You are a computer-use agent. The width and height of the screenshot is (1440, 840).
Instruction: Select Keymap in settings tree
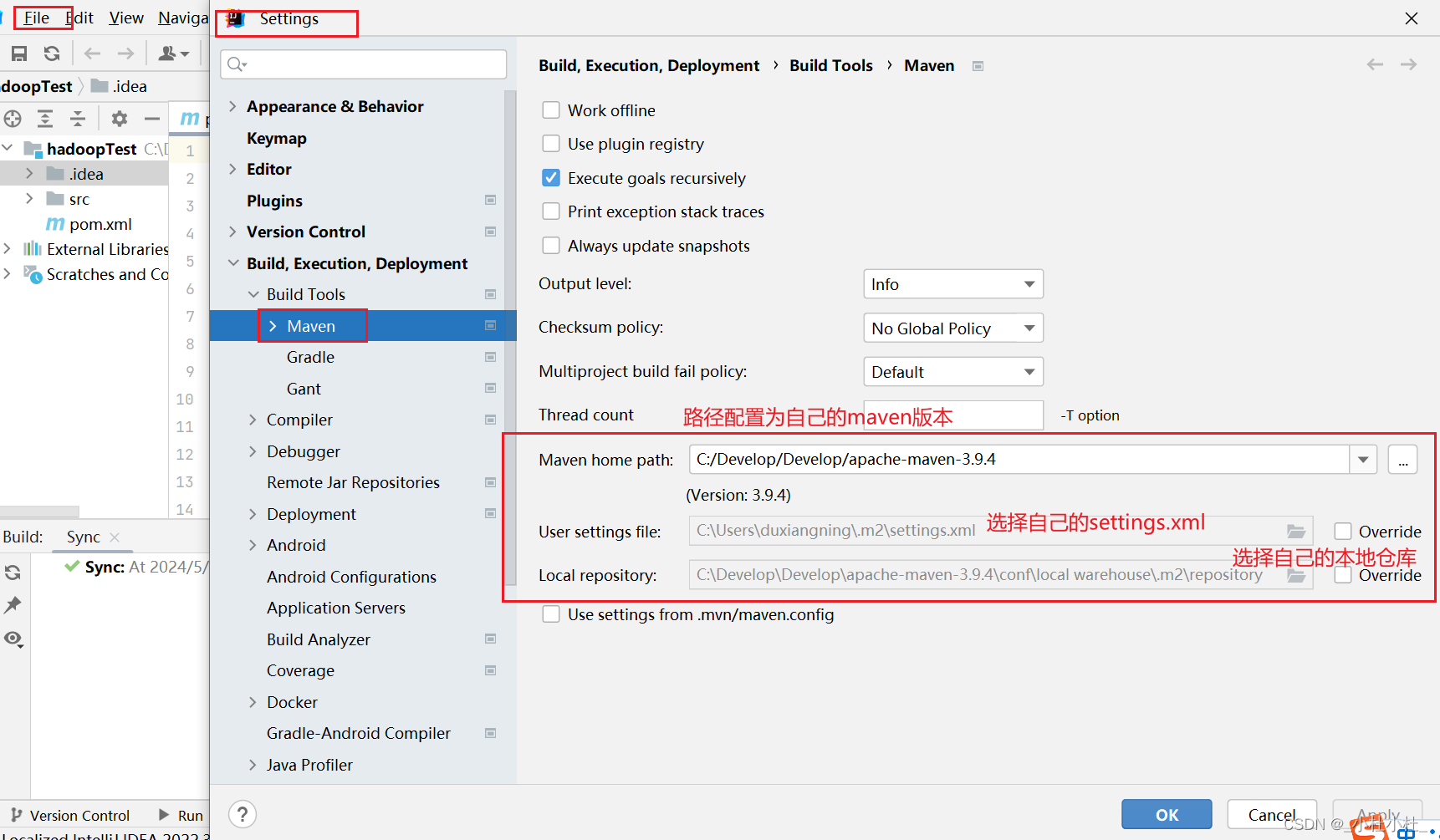pyautogui.click(x=277, y=138)
